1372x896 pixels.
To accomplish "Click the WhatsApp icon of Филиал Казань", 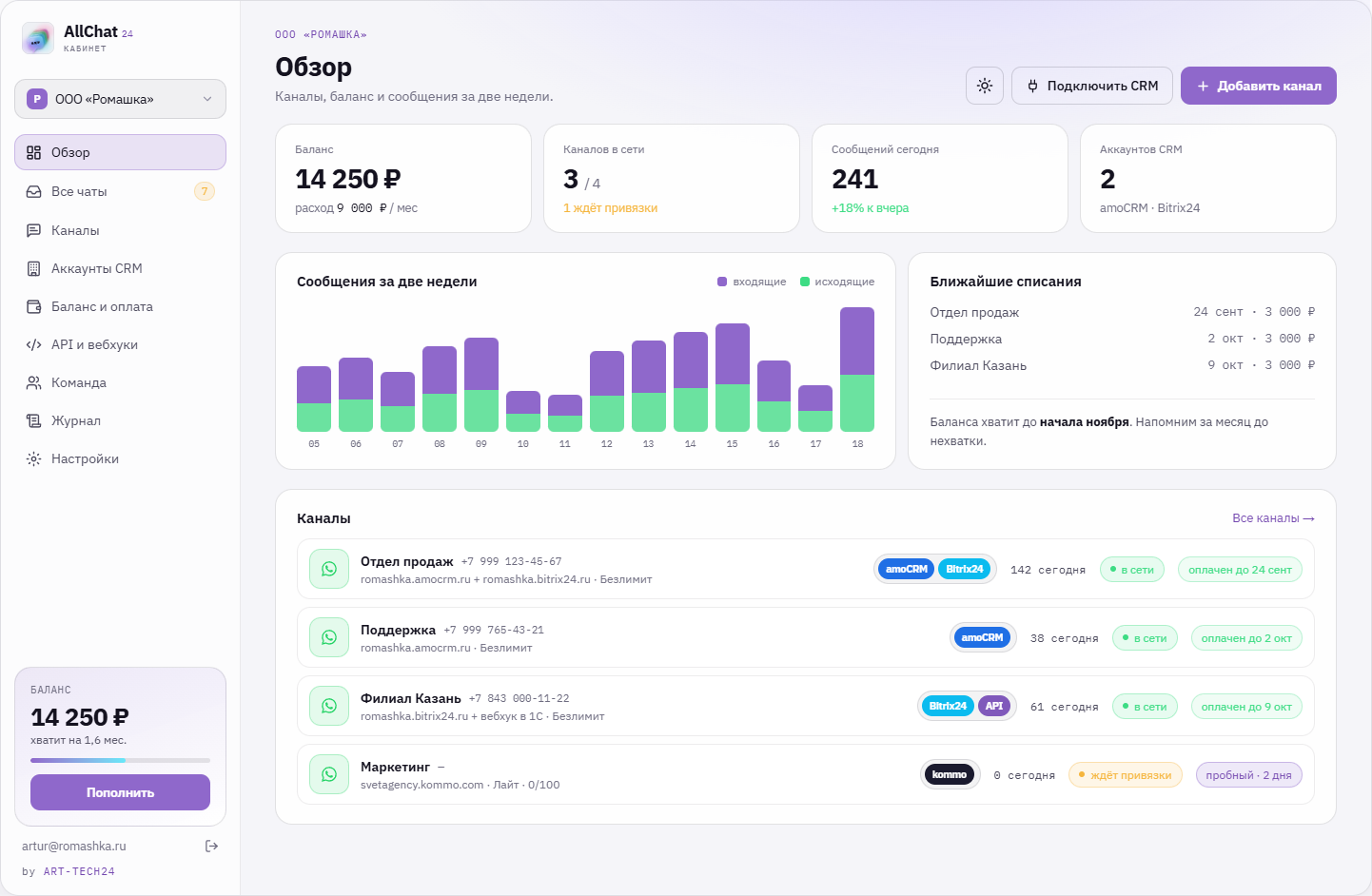I will click(329, 706).
